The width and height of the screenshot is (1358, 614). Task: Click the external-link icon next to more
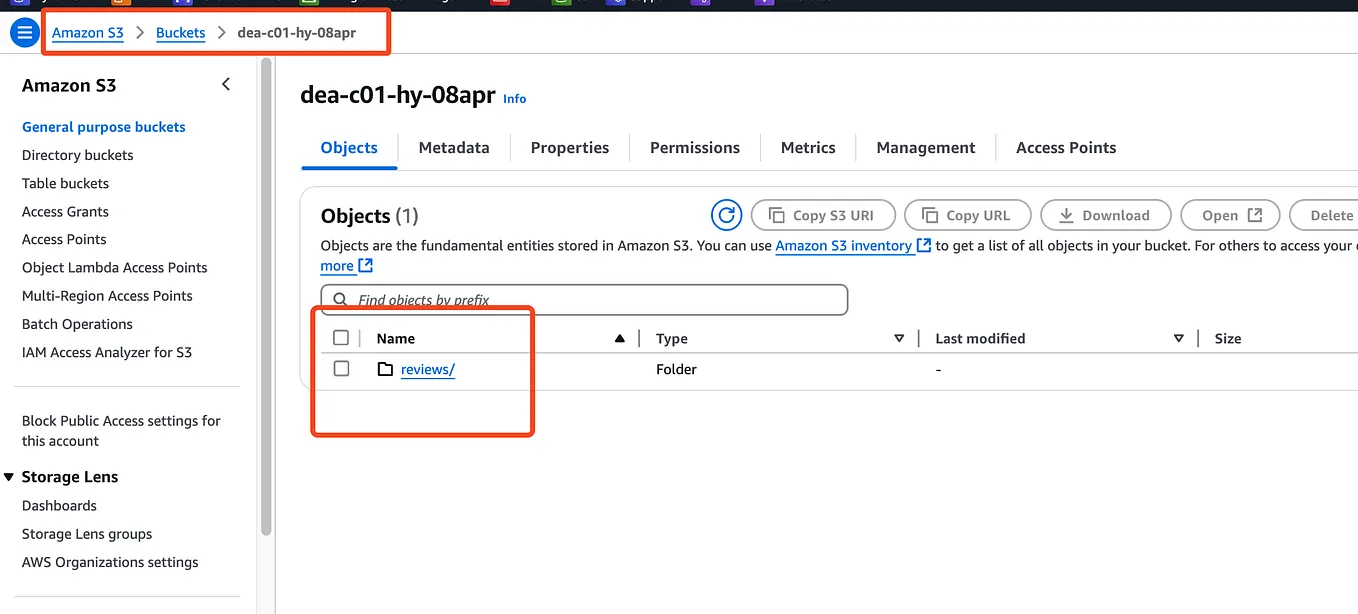coord(367,266)
